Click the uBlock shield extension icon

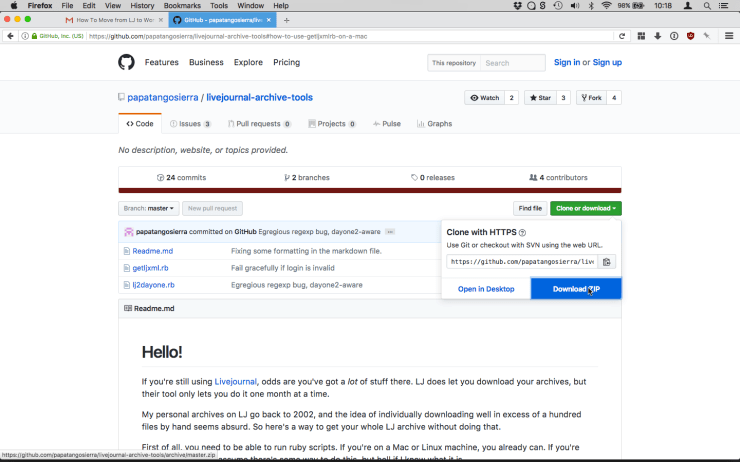click(x=690, y=36)
